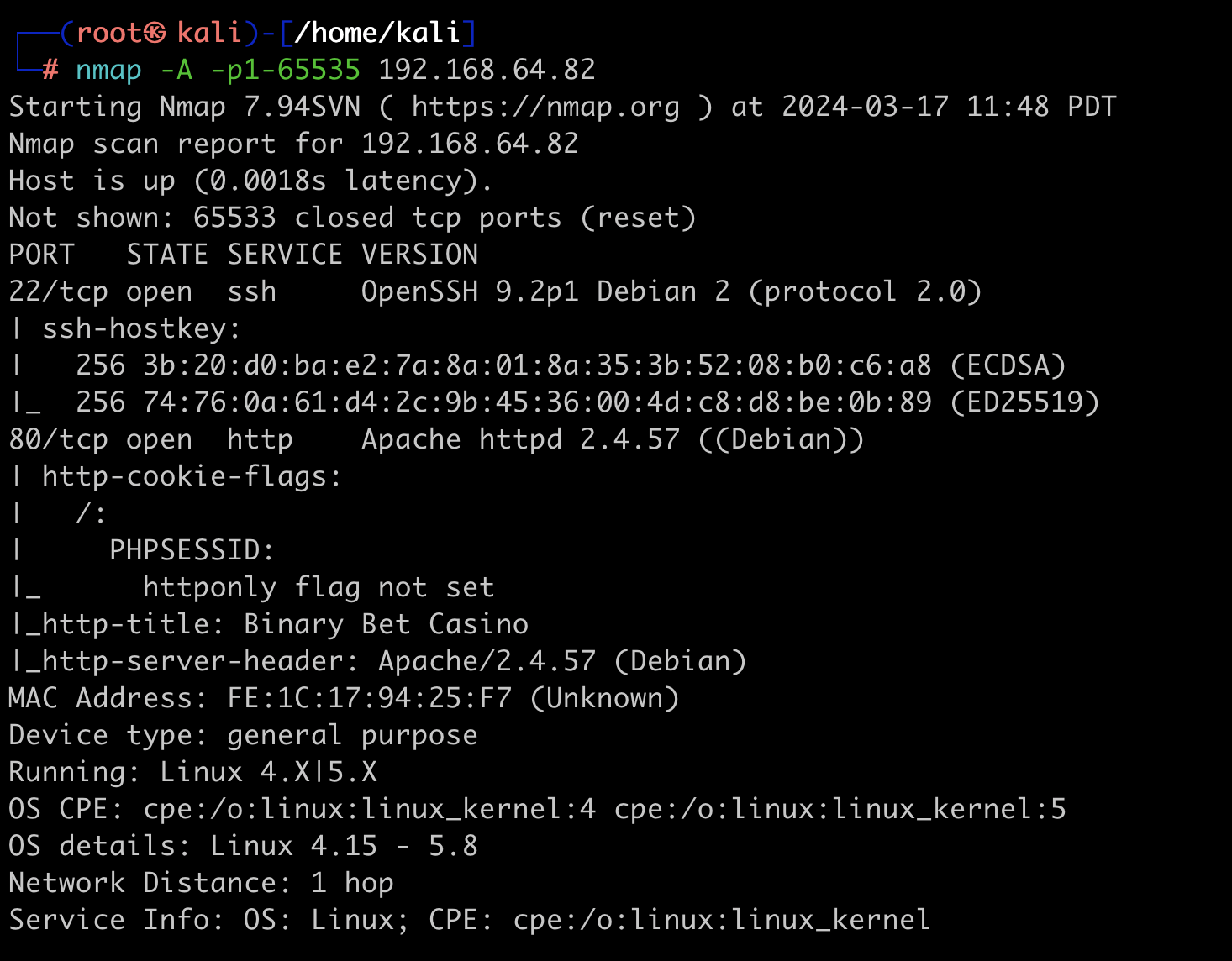This screenshot has width=1232, height=961.
Task: Click the -p1-65535 port range argument
Action: point(285,70)
